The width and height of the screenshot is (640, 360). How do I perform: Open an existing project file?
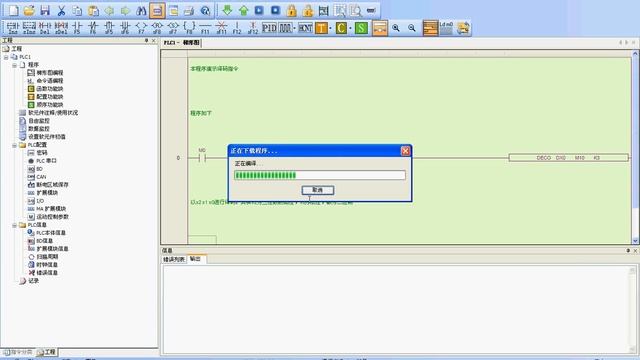[29, 10]
